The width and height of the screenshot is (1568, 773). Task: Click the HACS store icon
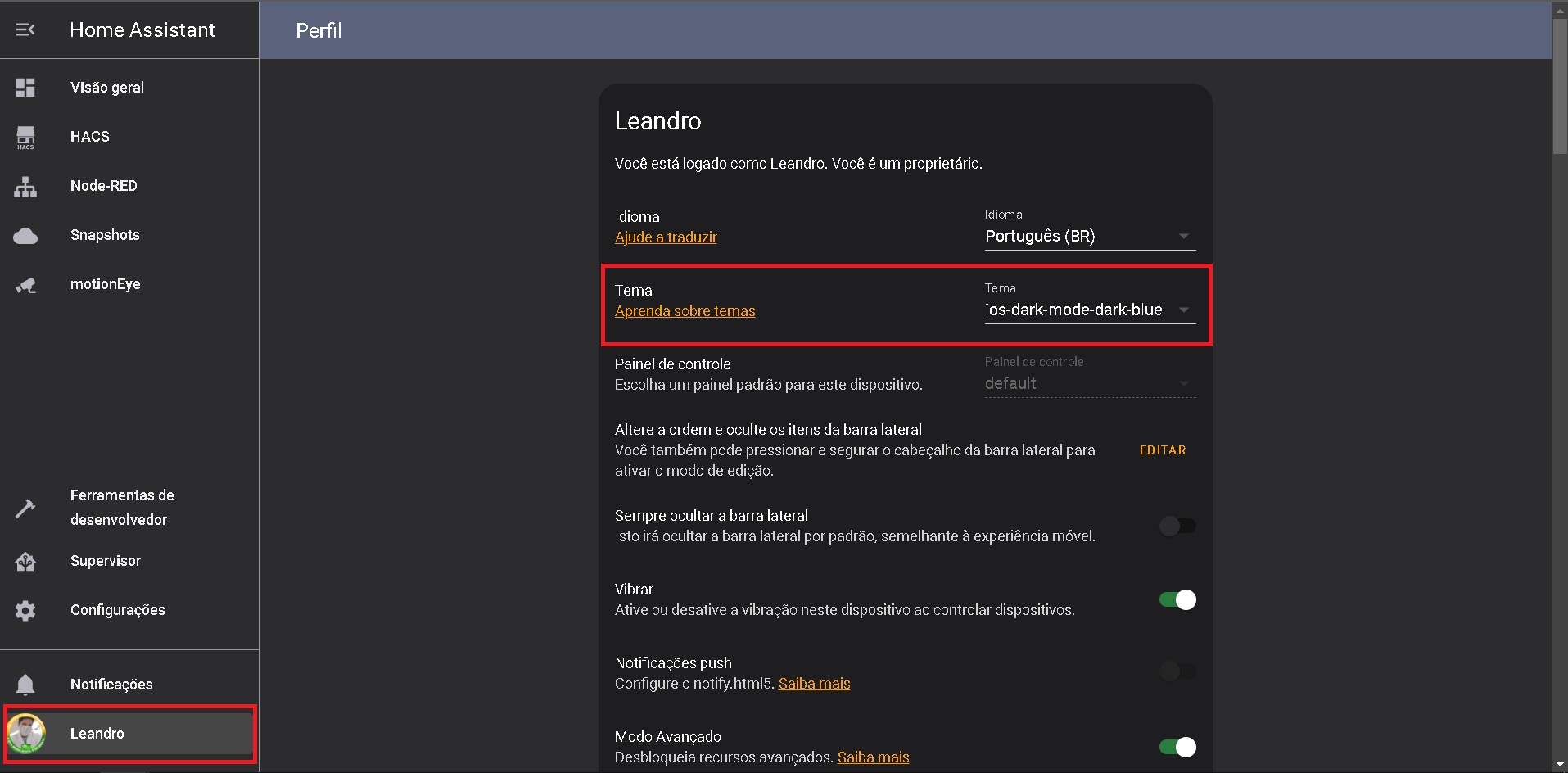click(25, 137)
